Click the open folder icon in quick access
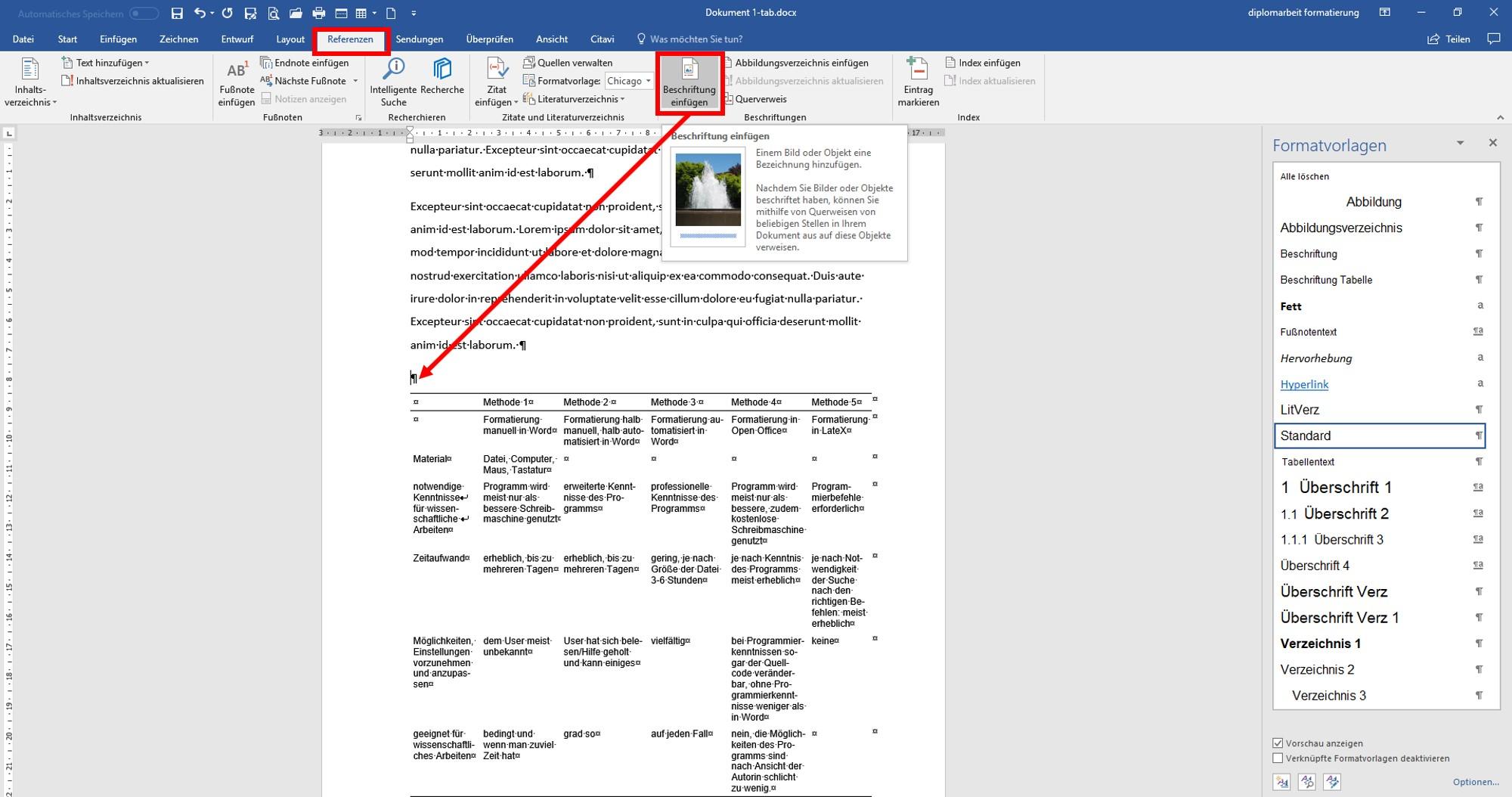1512x797 pixels. [296, 13]
